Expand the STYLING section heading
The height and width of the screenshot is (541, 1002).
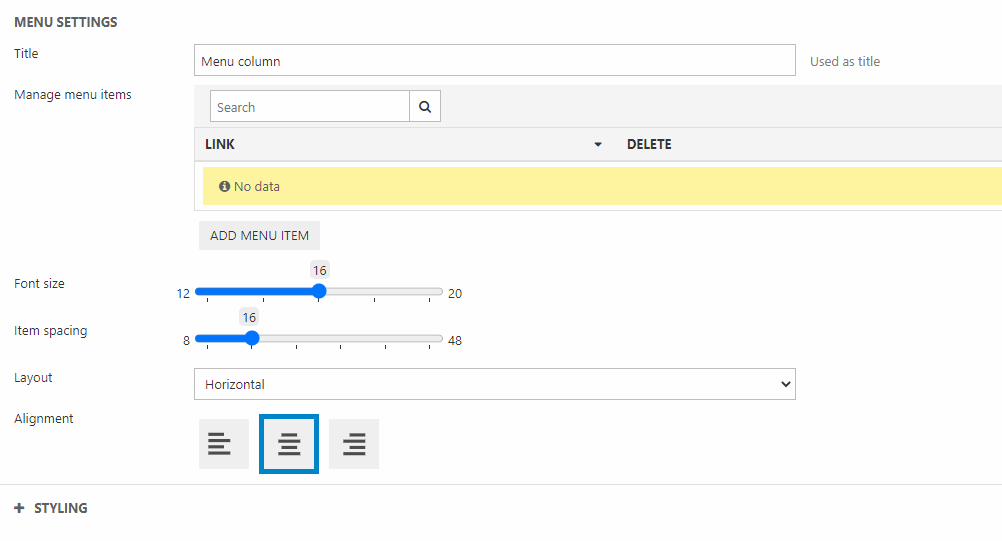tap(61, 508)
